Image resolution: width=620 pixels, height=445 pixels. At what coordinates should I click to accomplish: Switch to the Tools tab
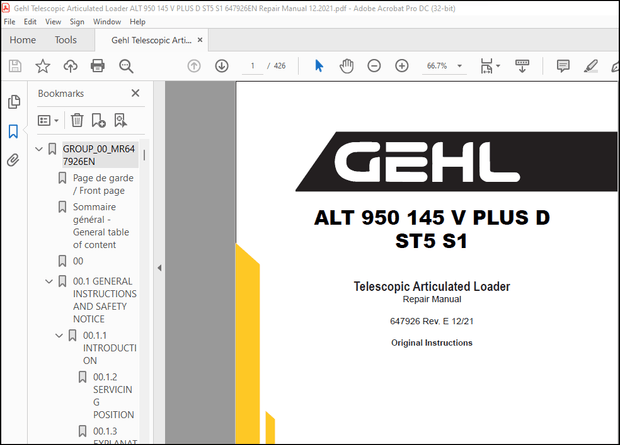coord(66,40)
